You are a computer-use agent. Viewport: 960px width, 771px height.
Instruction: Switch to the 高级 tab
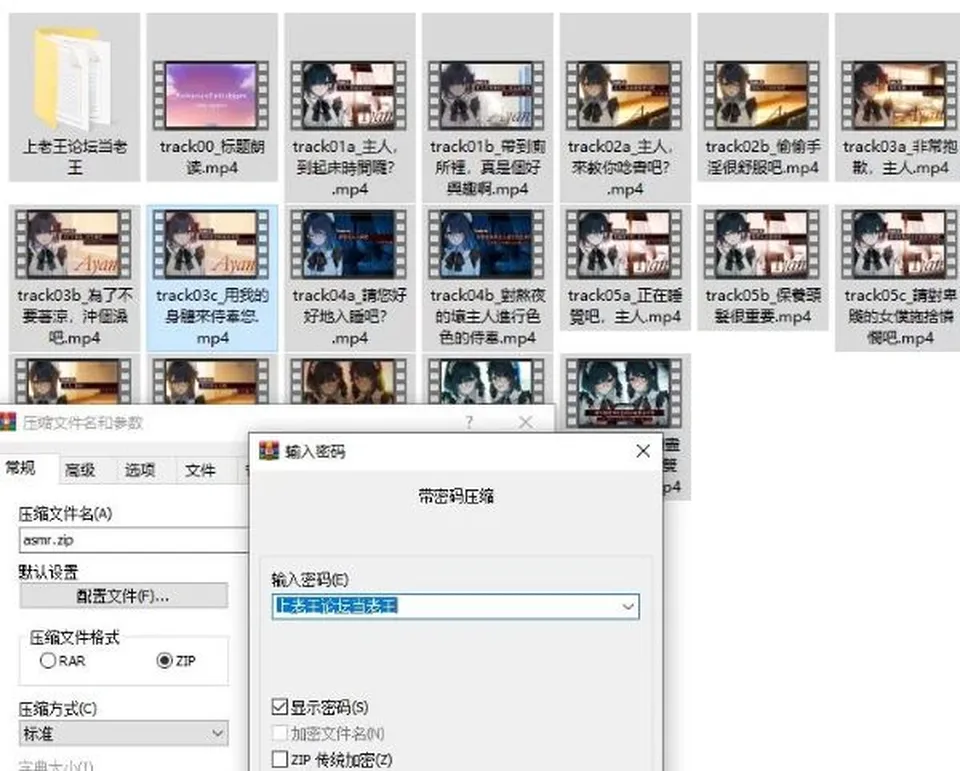pos(80,470)
